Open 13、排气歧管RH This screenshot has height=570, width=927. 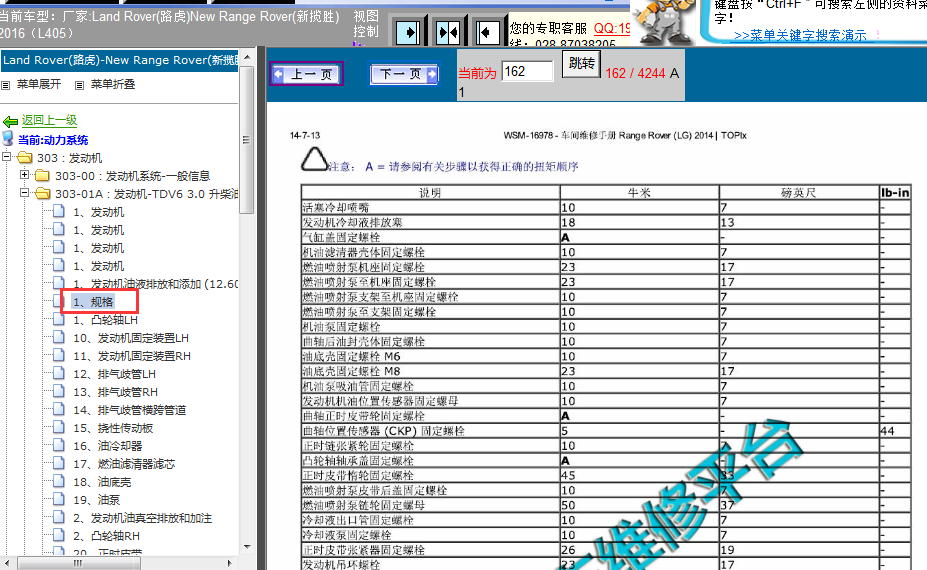coord(115,392)
